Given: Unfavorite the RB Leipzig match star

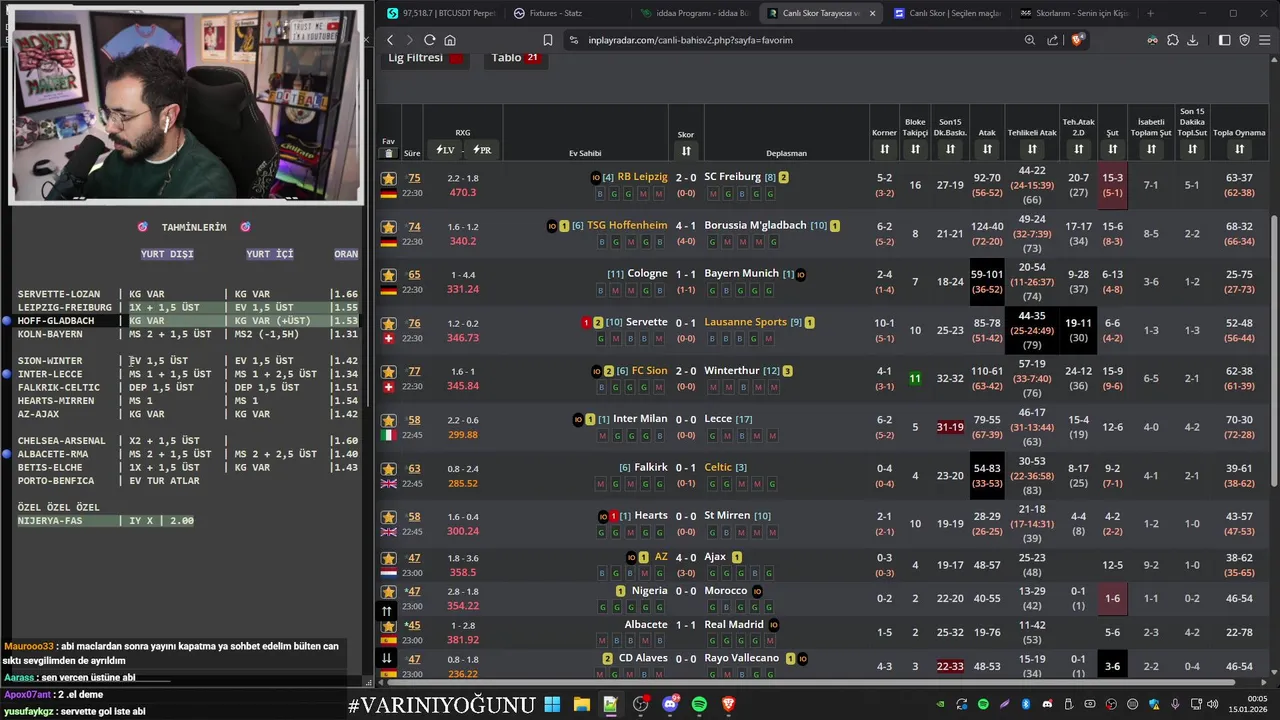Looking at the screenshot, I should coord(389,178).
